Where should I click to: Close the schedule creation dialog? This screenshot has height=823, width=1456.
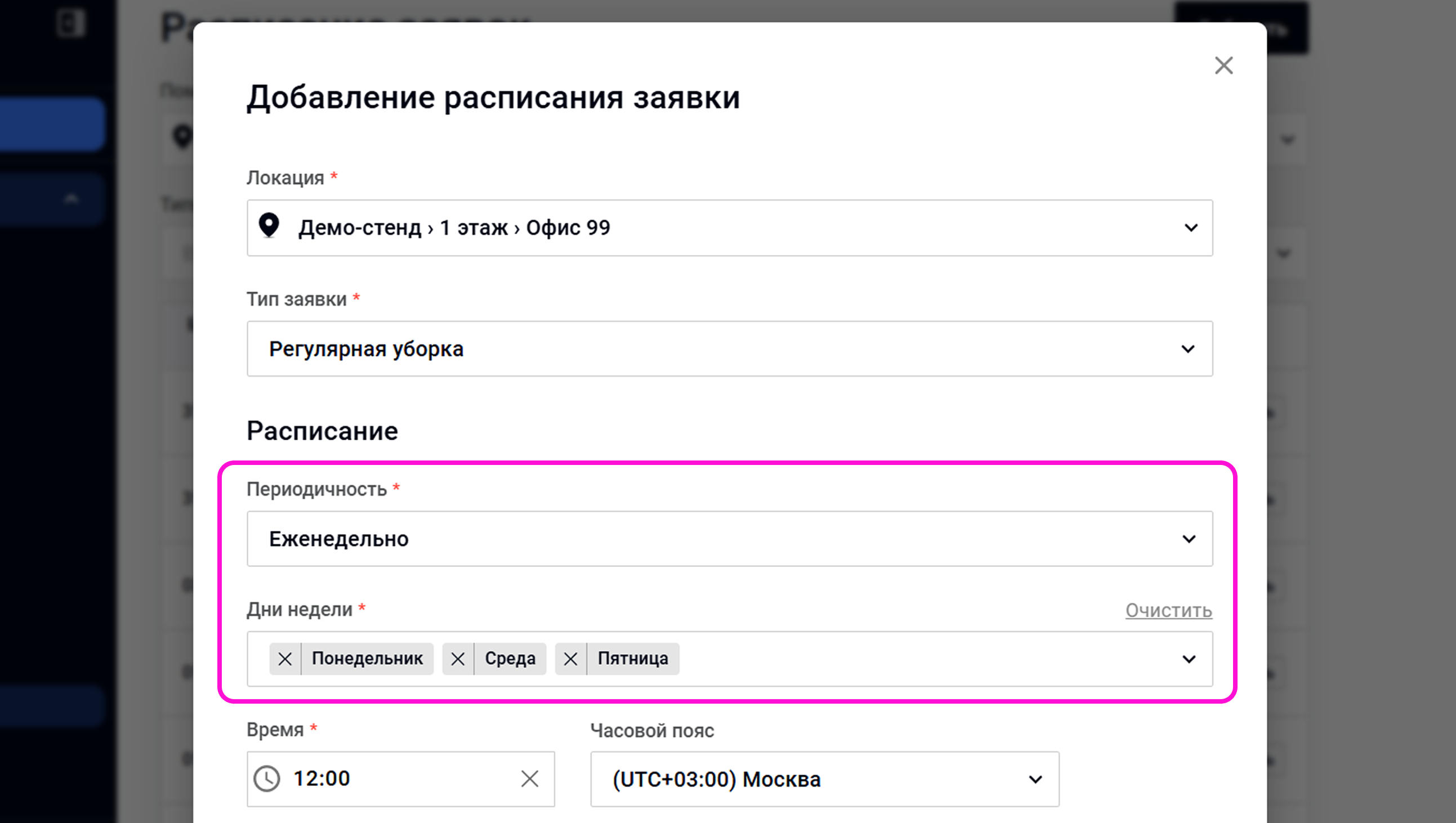[1223, 65]
